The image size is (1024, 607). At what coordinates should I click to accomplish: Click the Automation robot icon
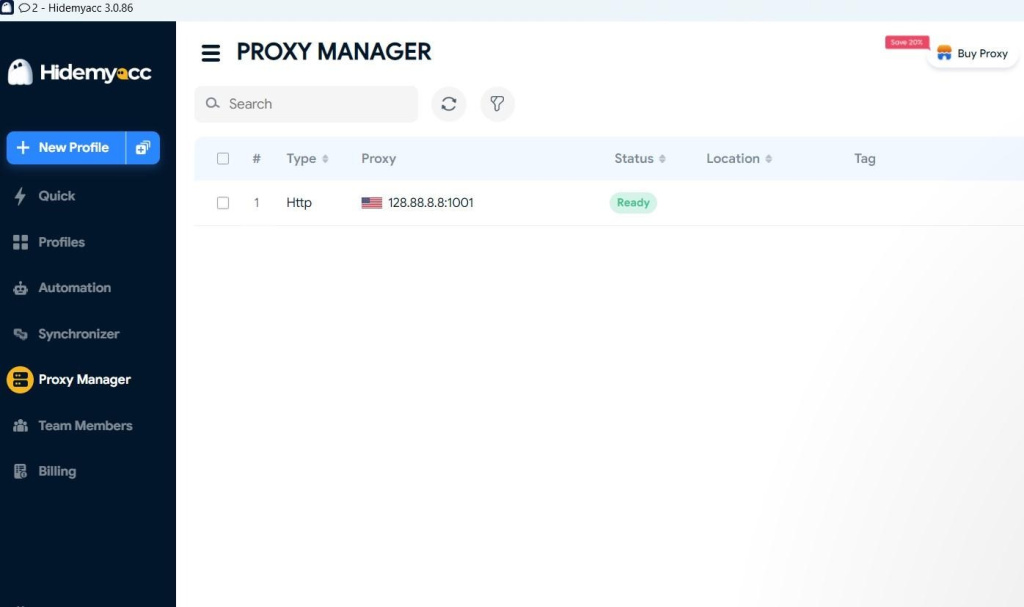pos(20,288)
